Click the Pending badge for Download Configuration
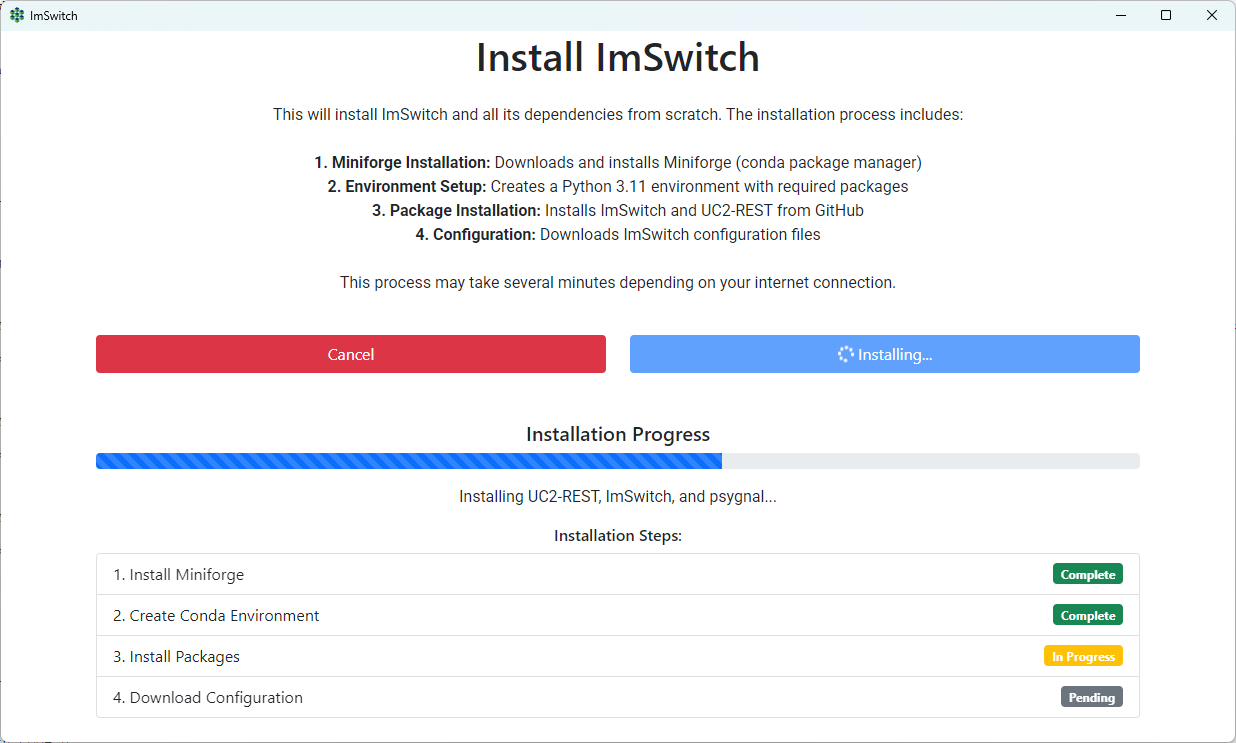 point(1092,697)
